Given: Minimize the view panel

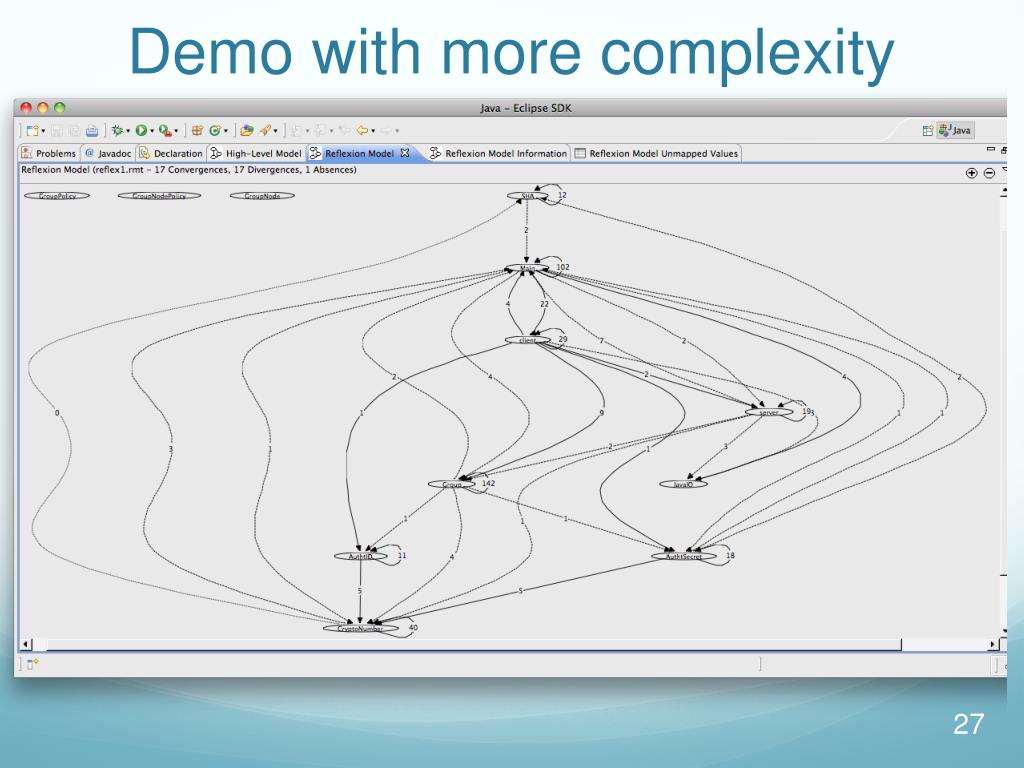Looking at the screenshot, I should pos(991,150).
